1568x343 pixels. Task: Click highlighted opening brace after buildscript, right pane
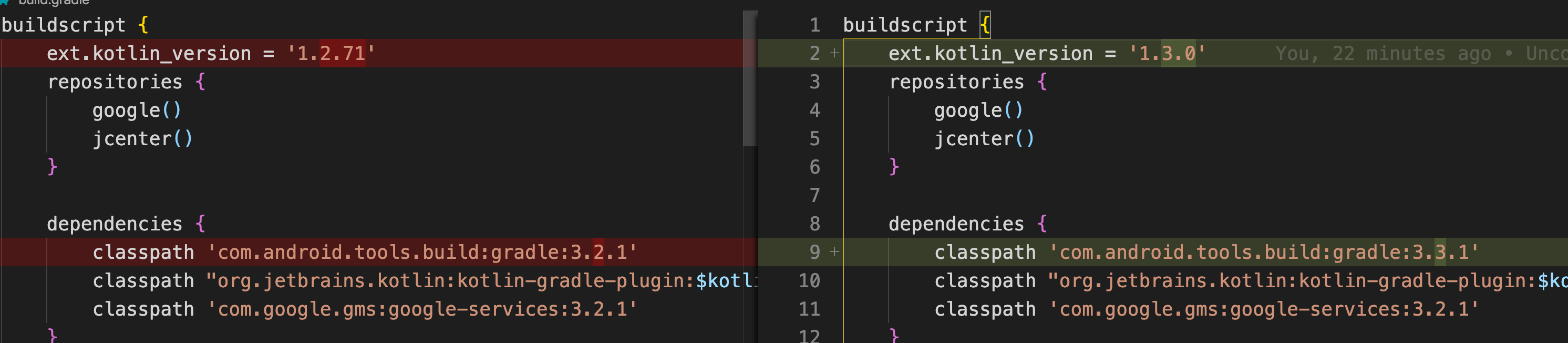tap(985, 25)
